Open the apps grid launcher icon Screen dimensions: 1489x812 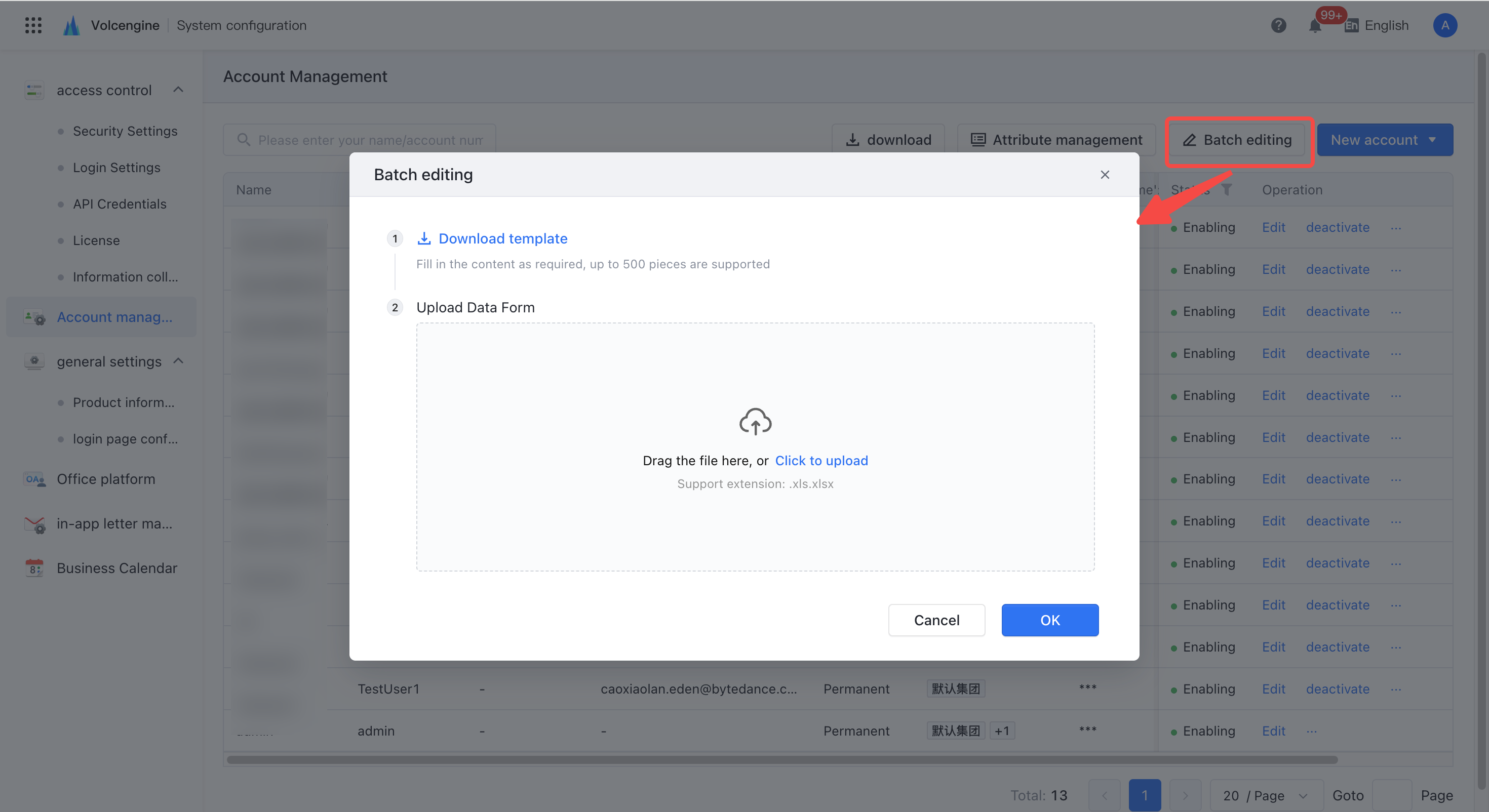click(33, 25)
